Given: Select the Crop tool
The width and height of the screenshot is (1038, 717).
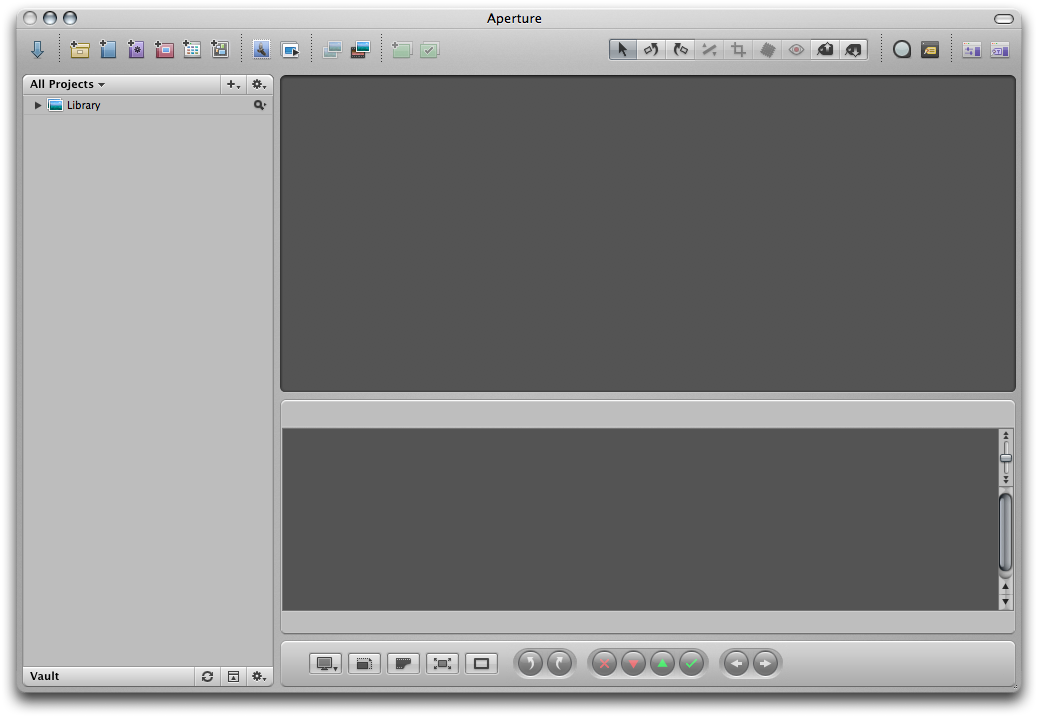Looking at the screenshot, I should 738,49.
